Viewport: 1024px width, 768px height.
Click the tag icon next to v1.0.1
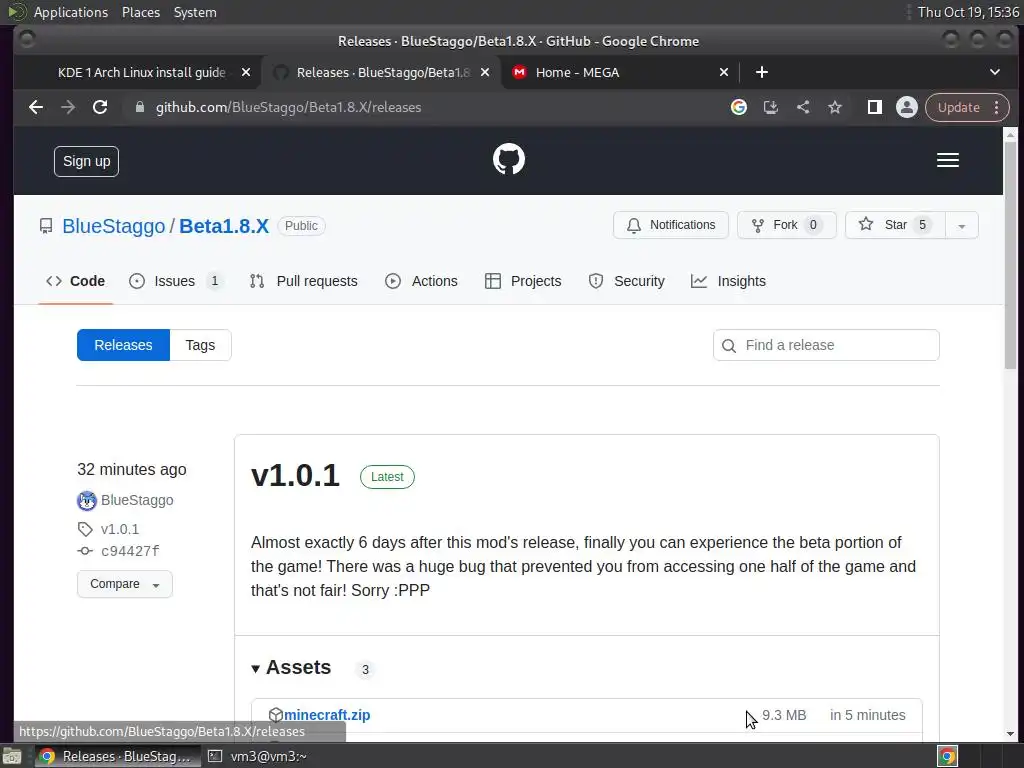tap(85, 529)
